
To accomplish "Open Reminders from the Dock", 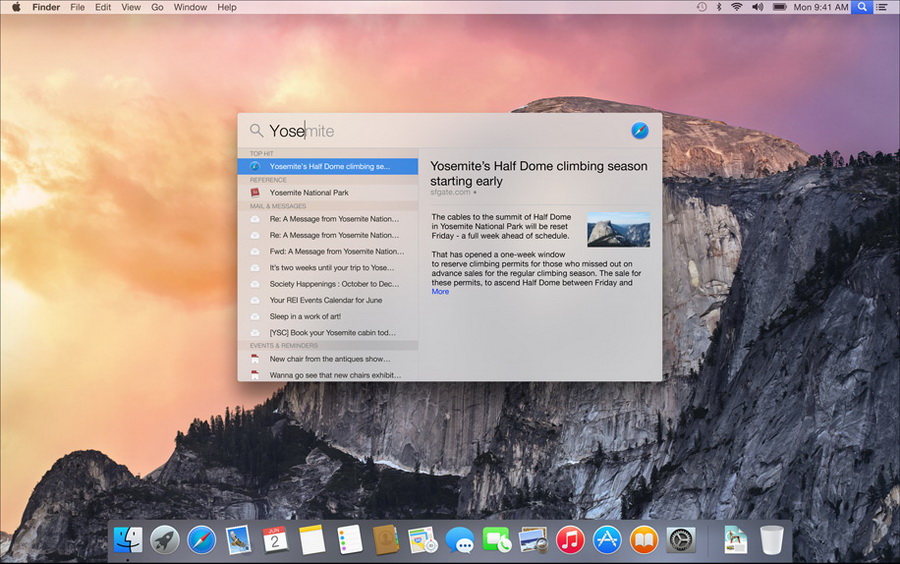I will tap(349, 540).
